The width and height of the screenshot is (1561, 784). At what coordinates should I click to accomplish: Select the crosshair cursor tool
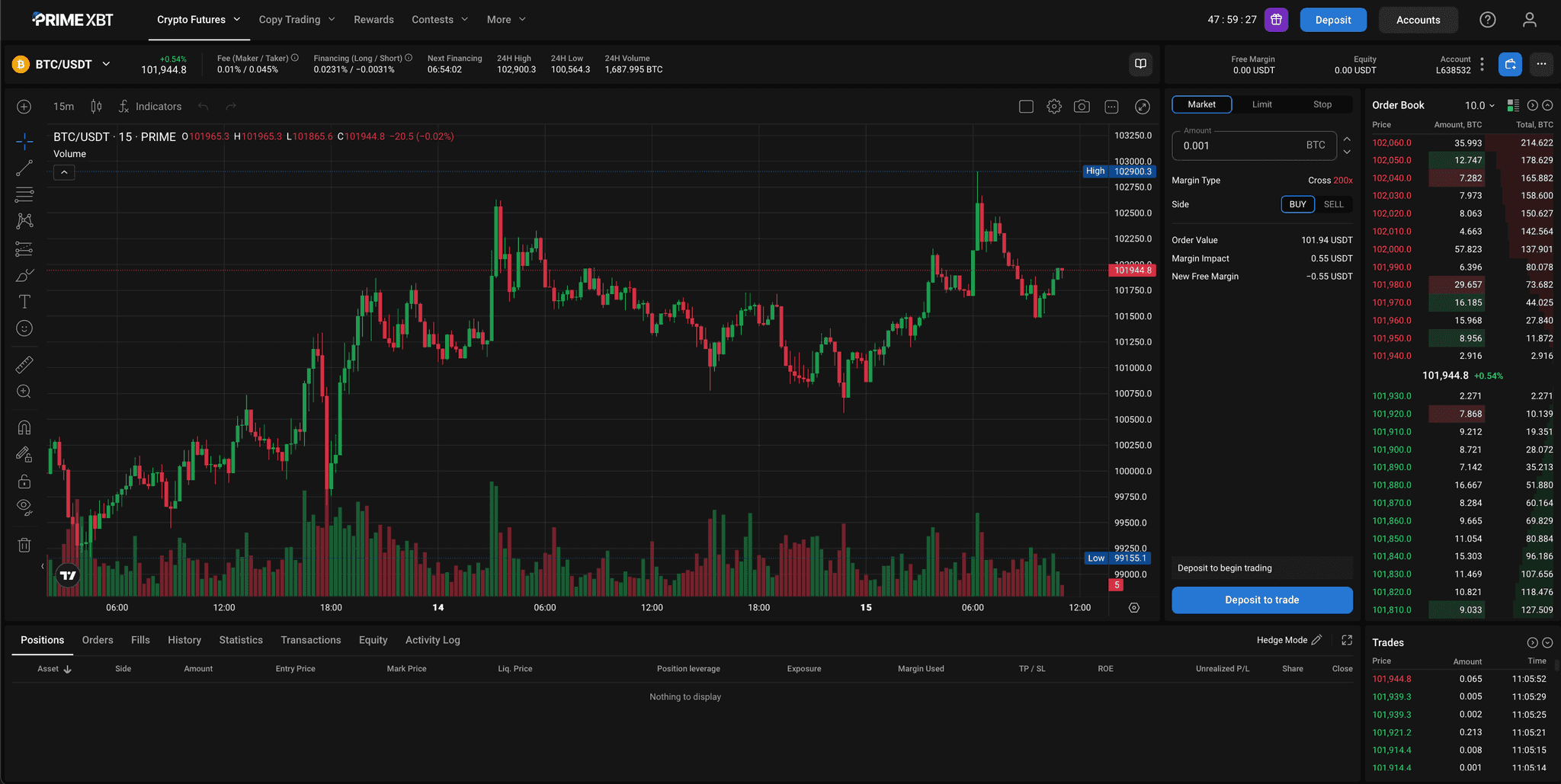24,142
